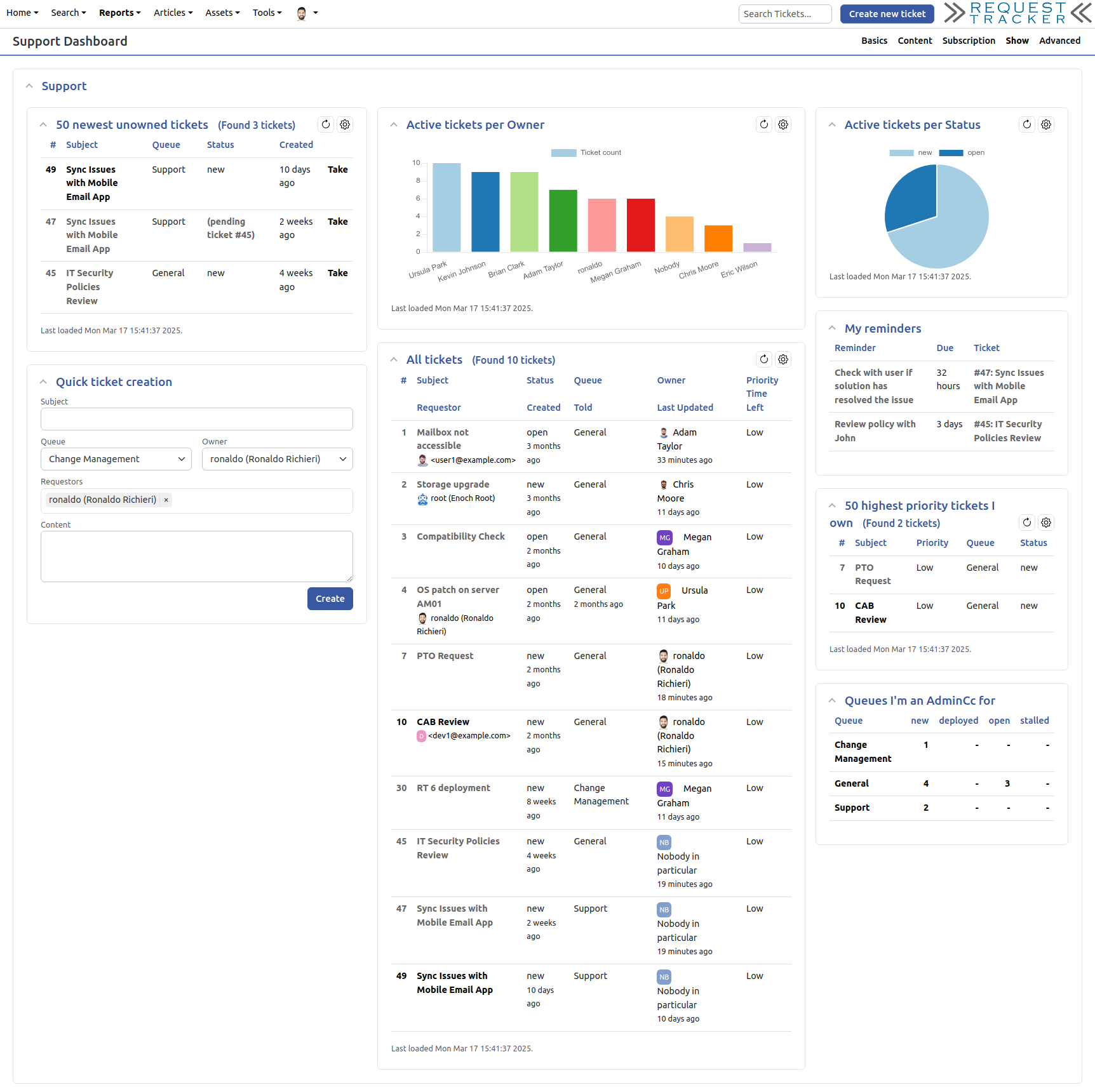The image size is (1095, 1092).
Task: Open the Home menu
Action: 22,13
